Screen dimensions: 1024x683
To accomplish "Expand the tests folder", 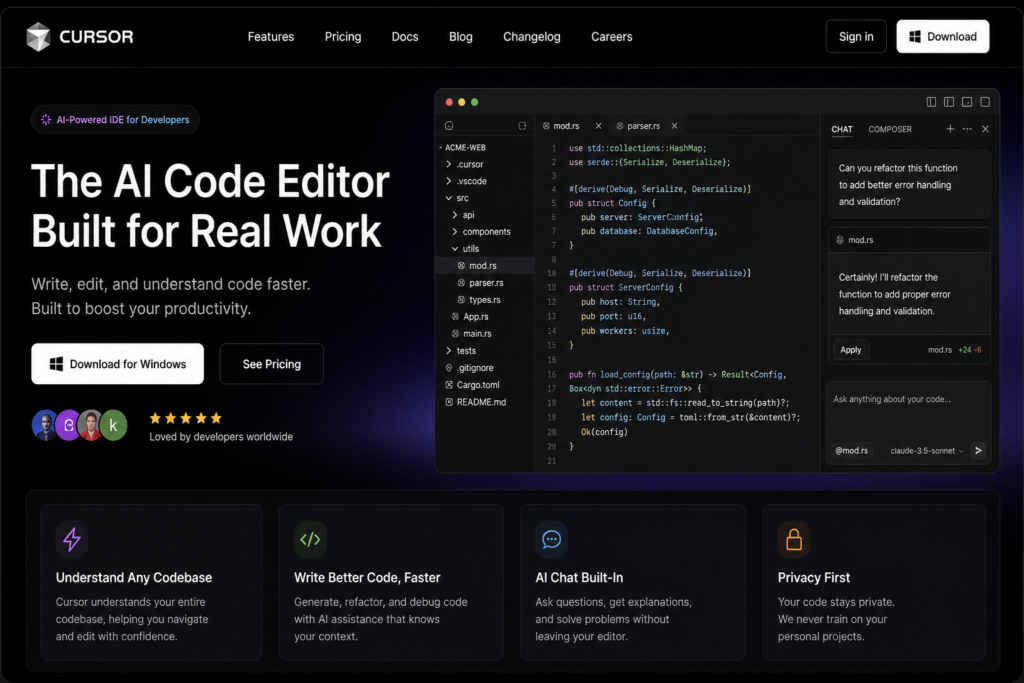I will pos(461,351).
